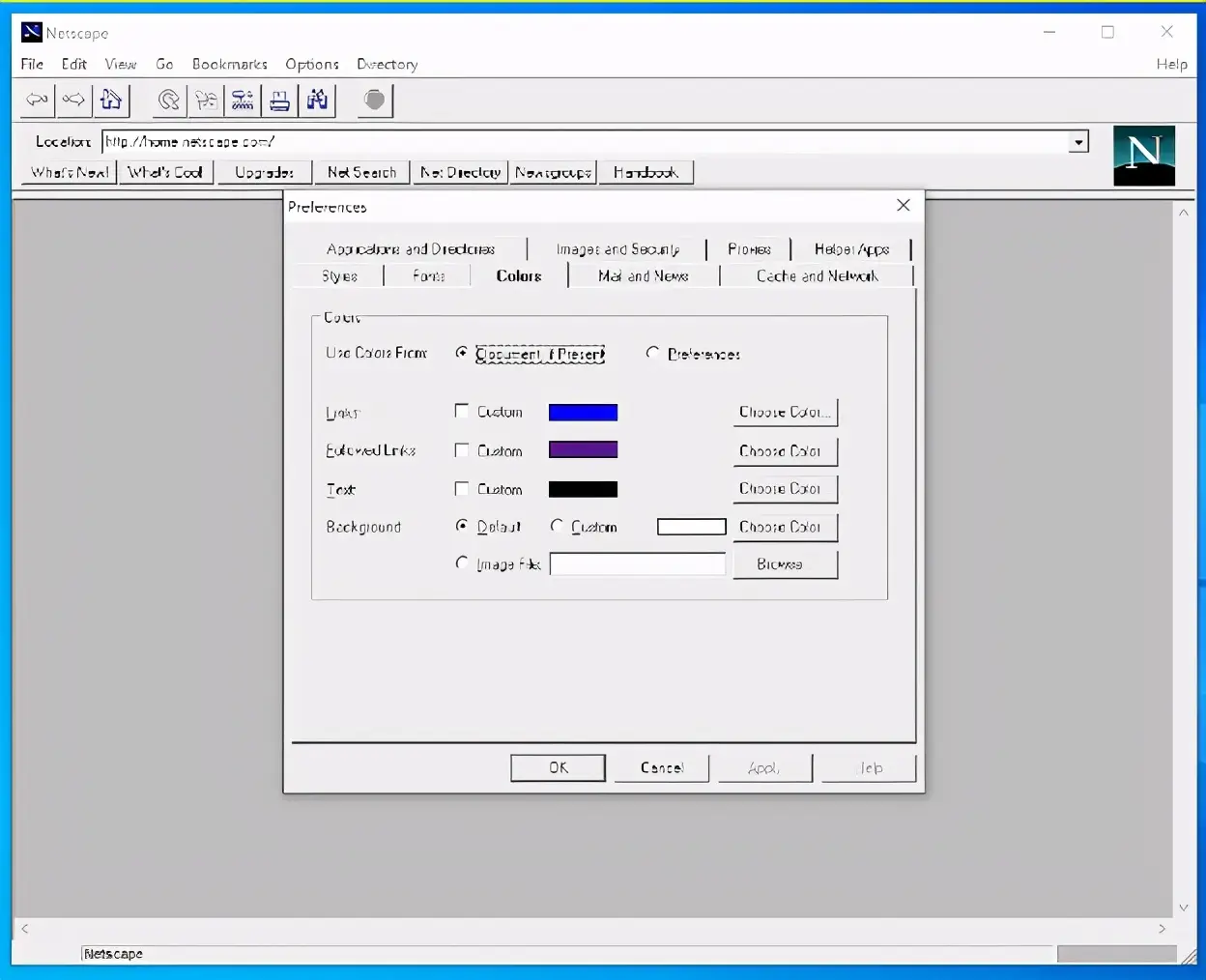Open the Options menu

tap(312, 64)
